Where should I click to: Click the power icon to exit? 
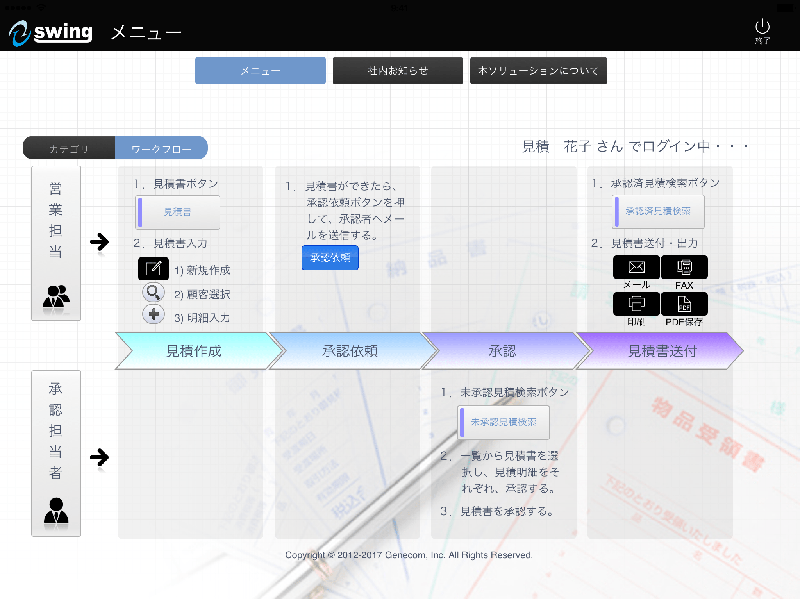762,29
